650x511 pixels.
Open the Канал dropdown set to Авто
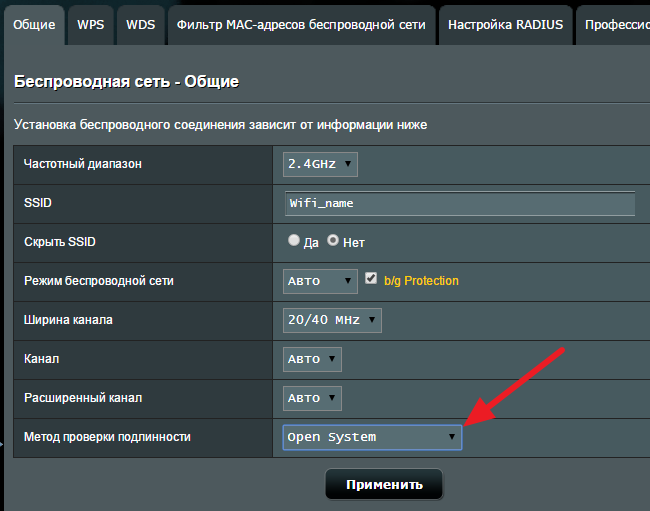click(x=312, y=359)
